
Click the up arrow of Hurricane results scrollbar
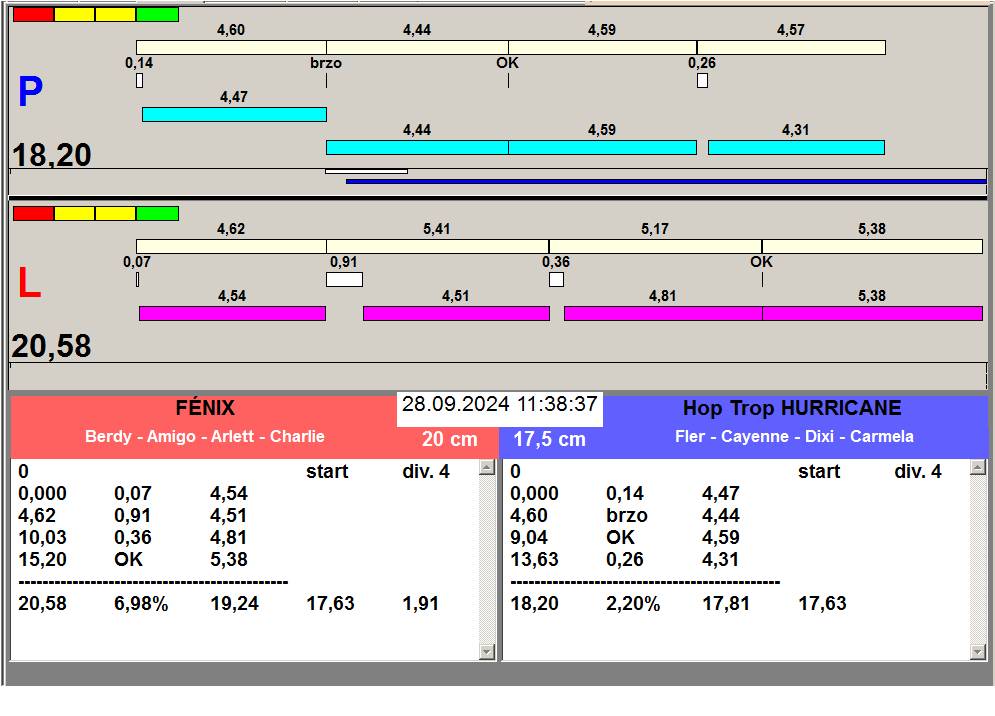click(978, 468)
